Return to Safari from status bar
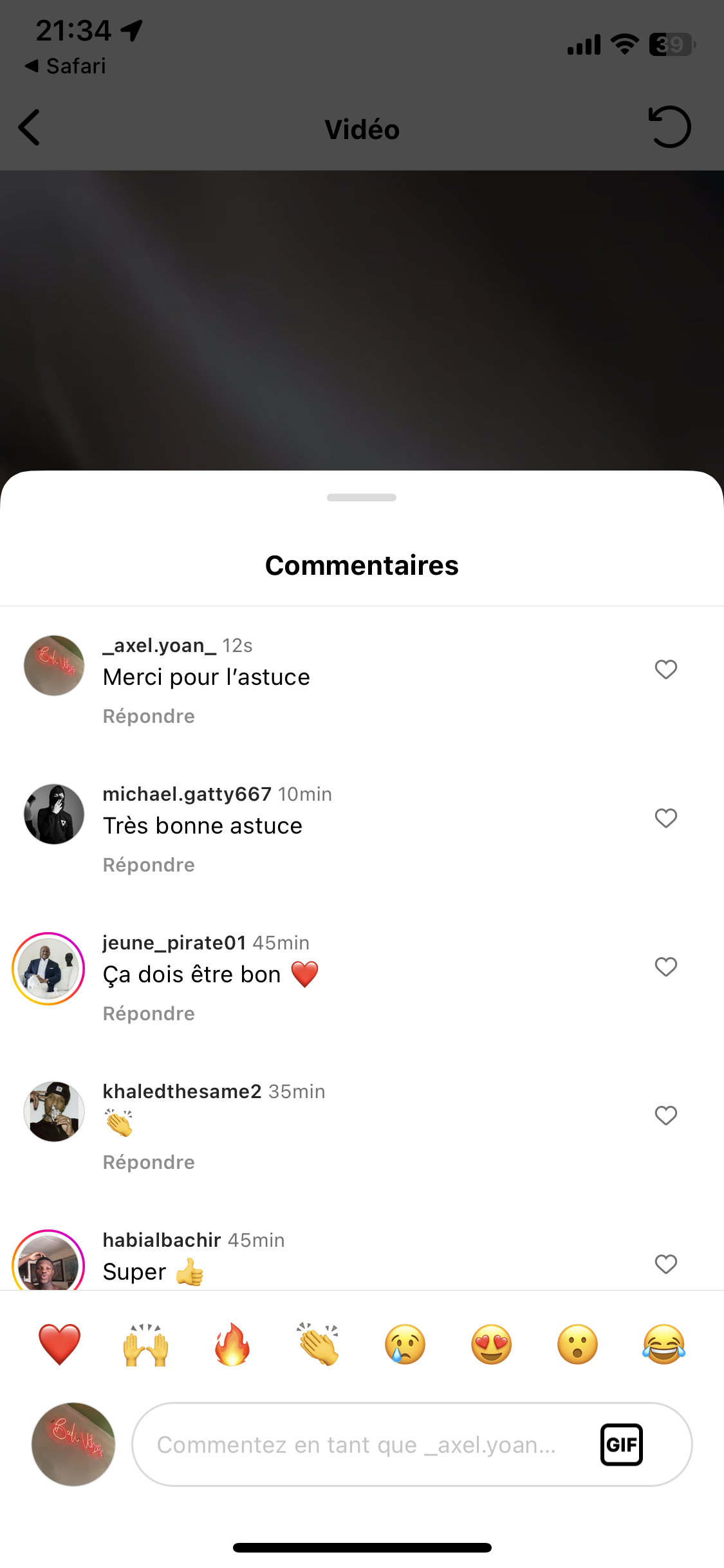This screenshot has height=1568, width=724. pyautogui.click(x=66, y=66)
